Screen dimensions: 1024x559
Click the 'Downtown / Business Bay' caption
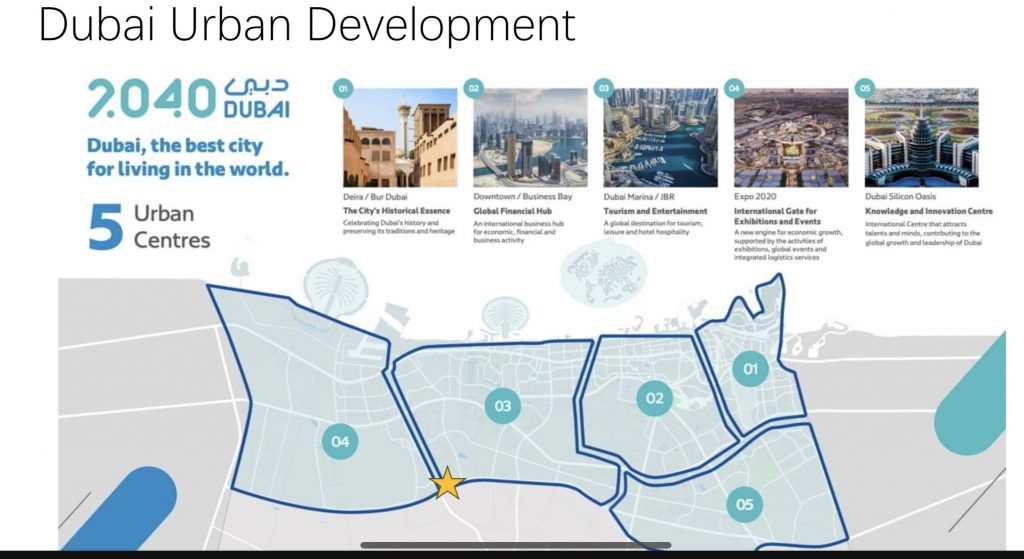tap(522, 197)
